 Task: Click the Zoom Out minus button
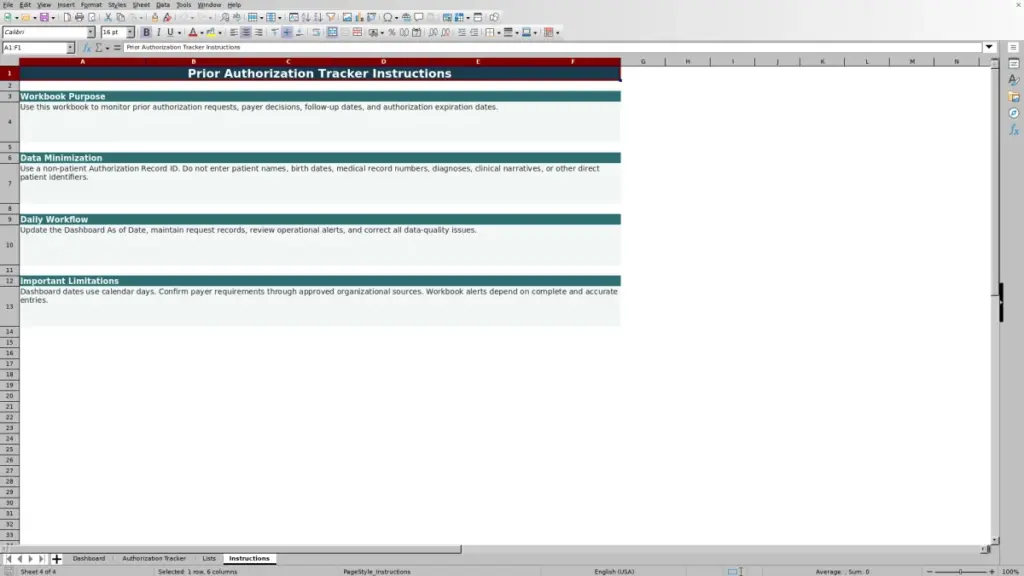929,572
